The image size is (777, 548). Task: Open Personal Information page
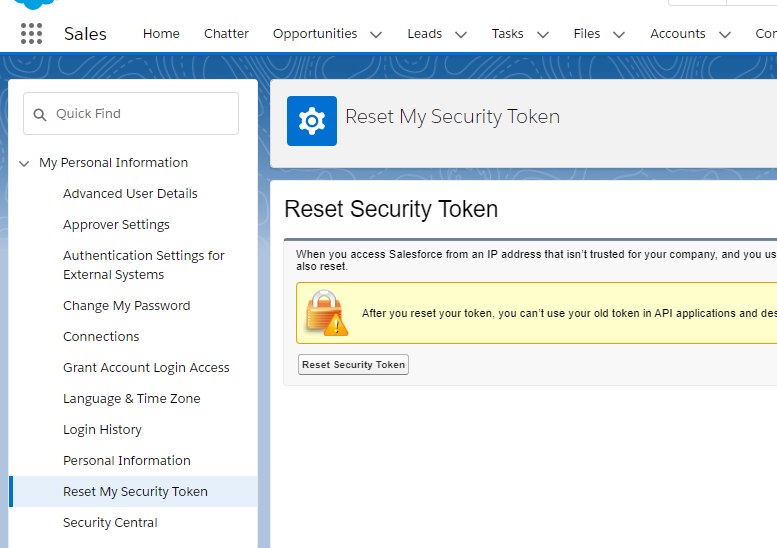[126, 460]
